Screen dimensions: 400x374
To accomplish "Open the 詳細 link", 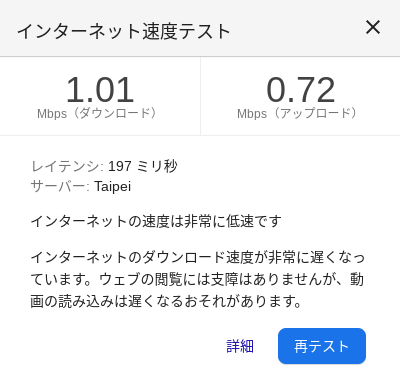I will [240, 346].
